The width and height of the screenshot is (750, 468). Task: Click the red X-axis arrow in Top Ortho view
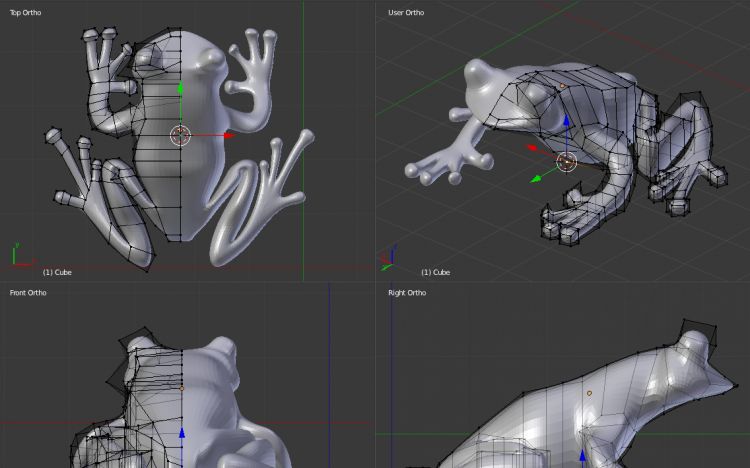tap(230, 135)
